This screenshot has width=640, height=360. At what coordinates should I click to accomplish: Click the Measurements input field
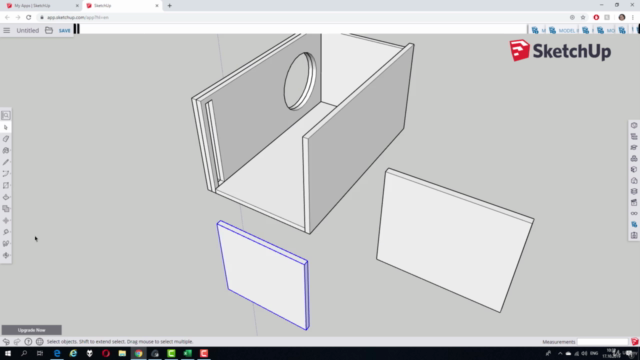tap(602, 342)
